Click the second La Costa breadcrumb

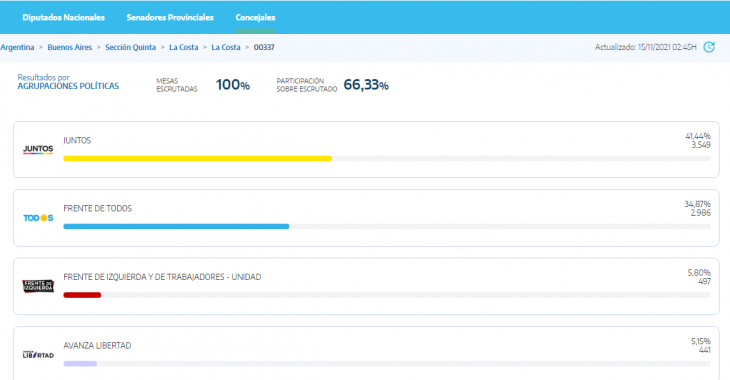(226, 48)
